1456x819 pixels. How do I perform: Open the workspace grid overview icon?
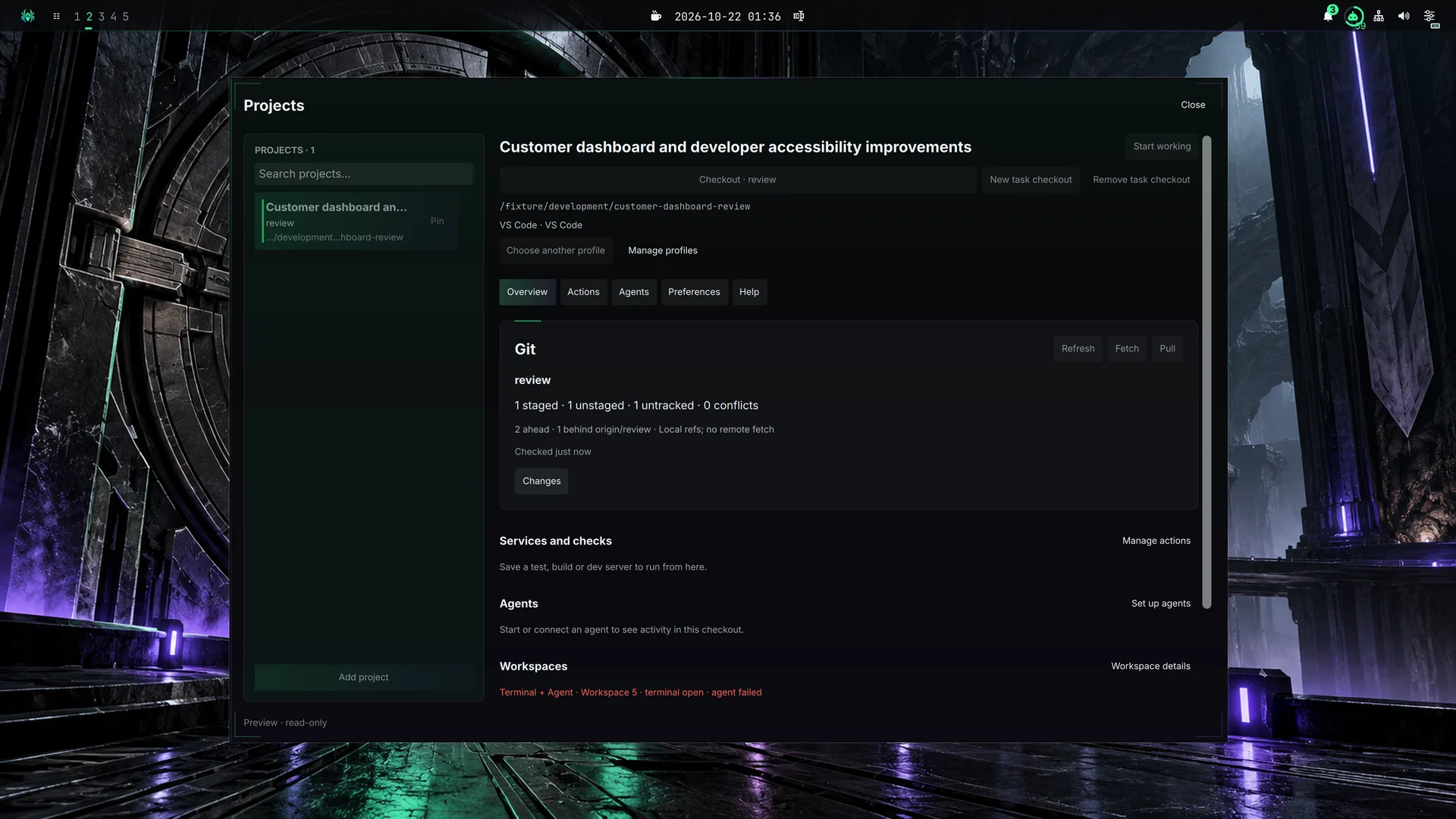point(56,16)
